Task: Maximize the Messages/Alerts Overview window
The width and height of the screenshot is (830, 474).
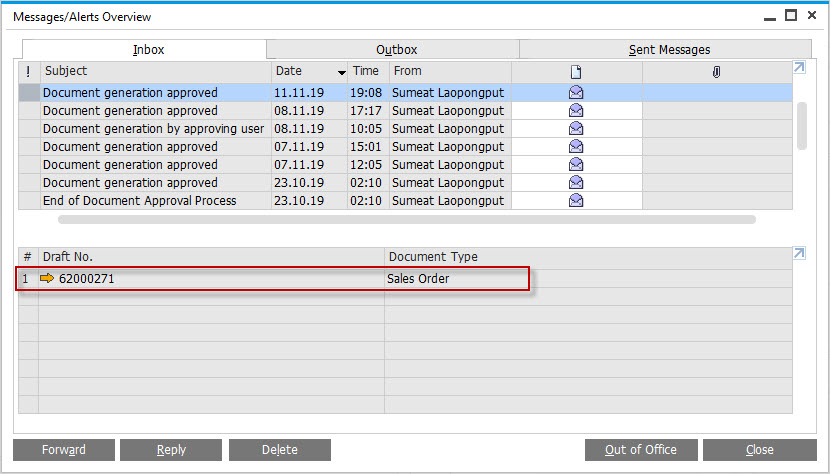Action: coord(791,15)
